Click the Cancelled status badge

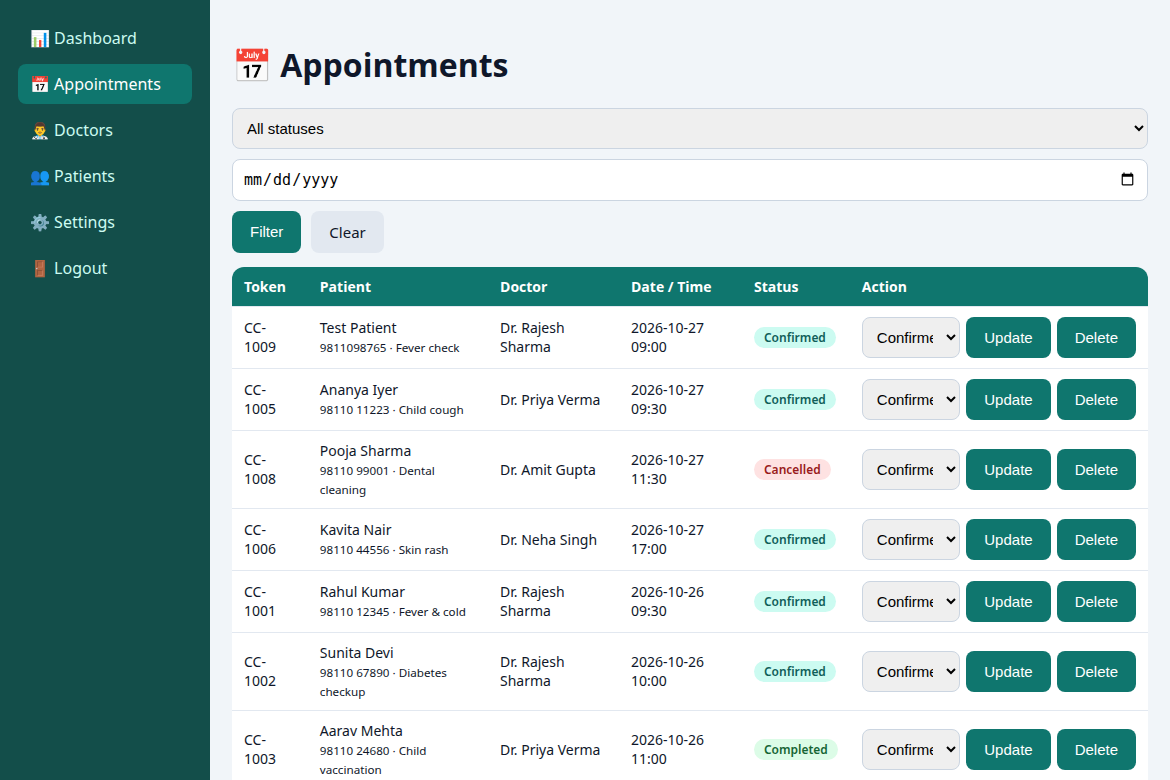click(x=792, y=469)
